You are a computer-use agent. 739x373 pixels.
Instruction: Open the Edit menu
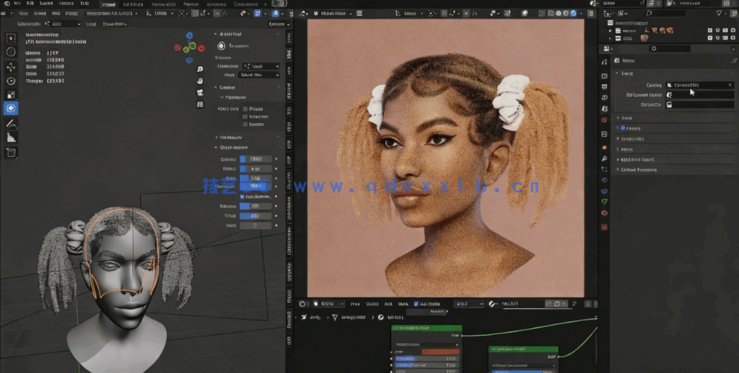point(30,4)
